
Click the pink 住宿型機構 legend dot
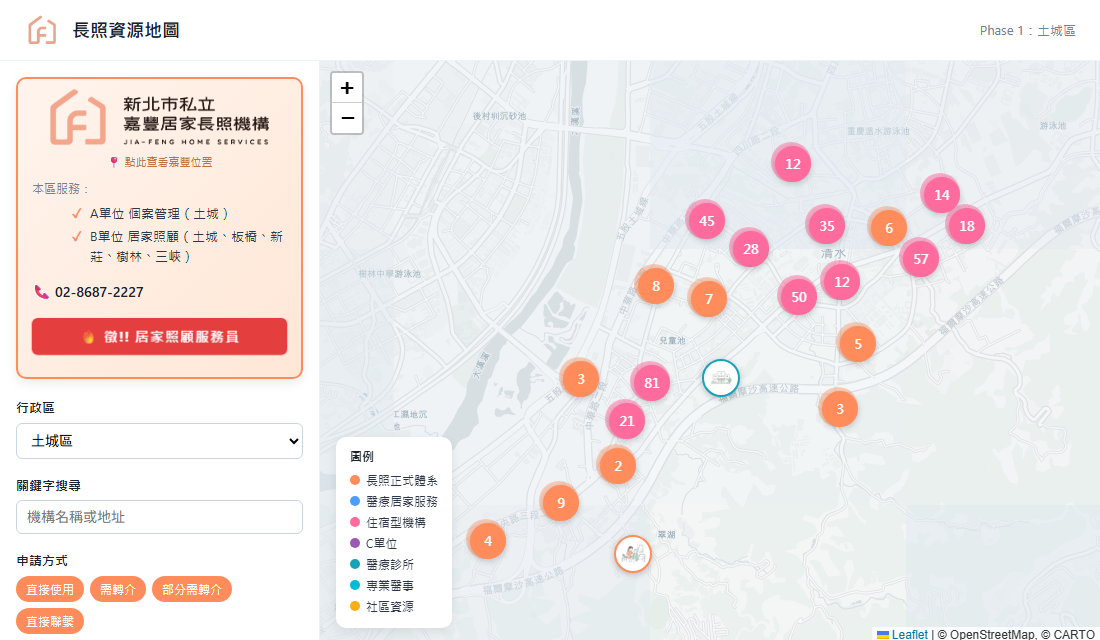355,522
